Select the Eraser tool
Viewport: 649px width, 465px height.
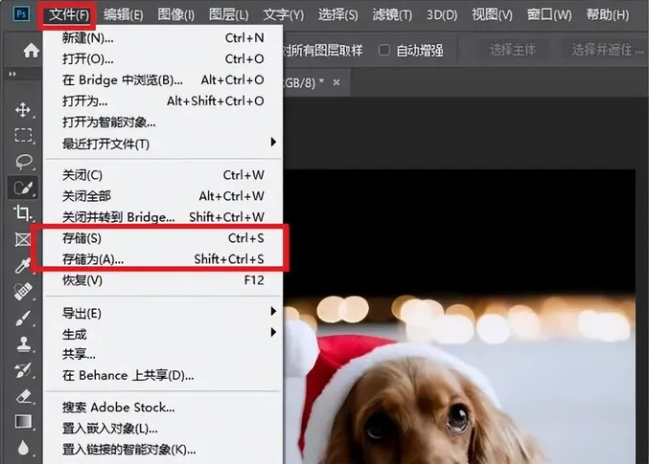tap(24, 396)
